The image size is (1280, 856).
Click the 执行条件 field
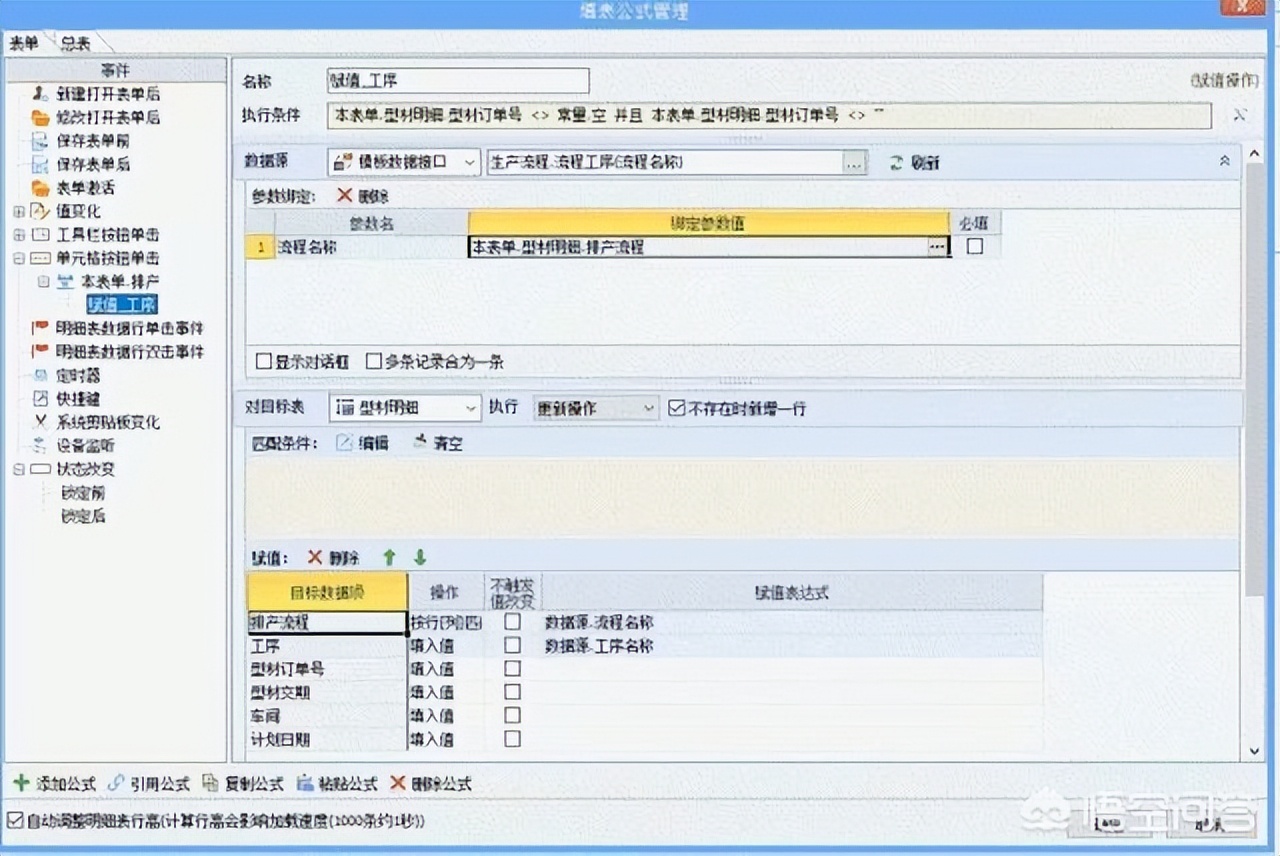[x=769, y=116]
